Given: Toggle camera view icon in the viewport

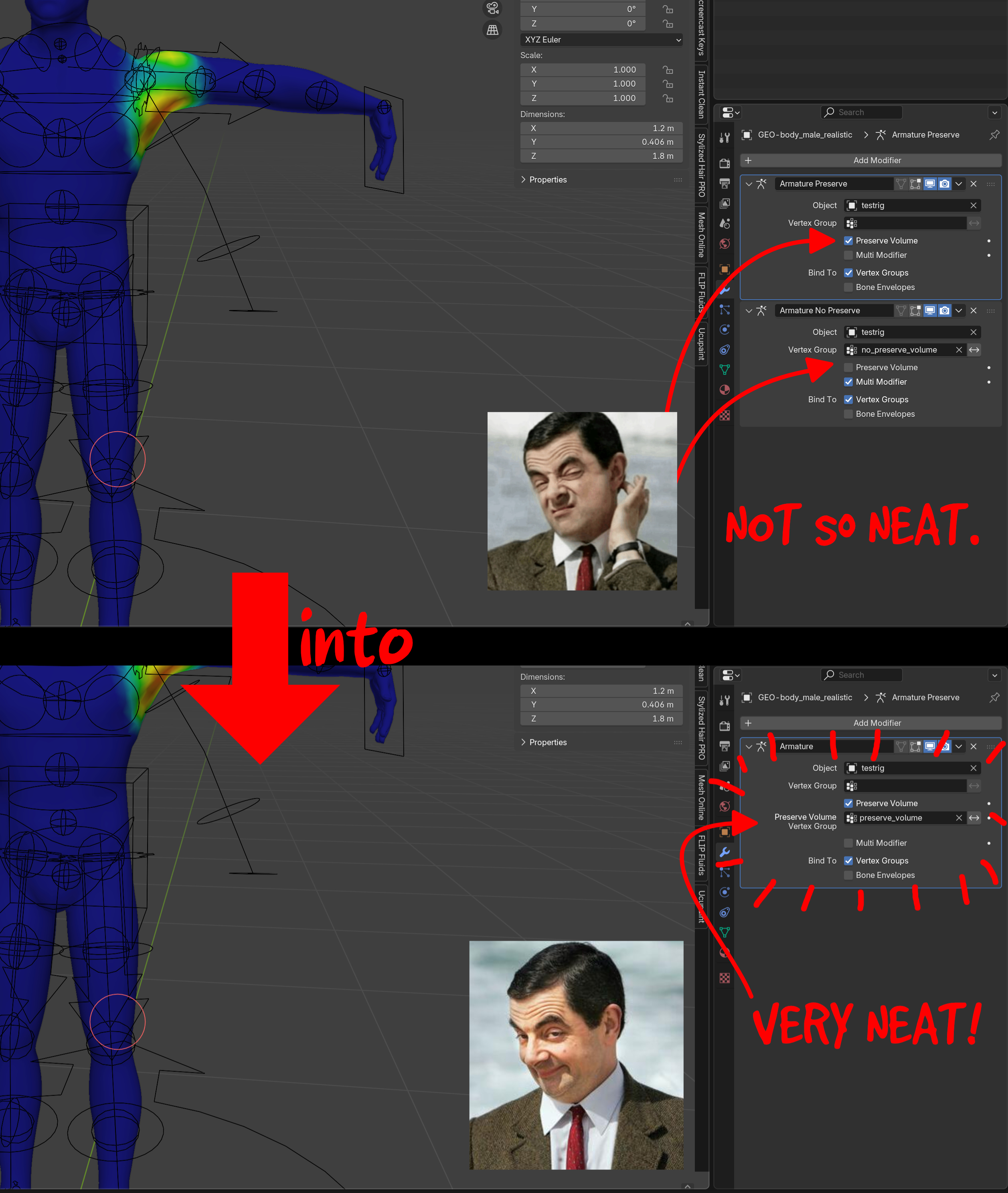Looking at the screenshot, I should pos(492,8).
